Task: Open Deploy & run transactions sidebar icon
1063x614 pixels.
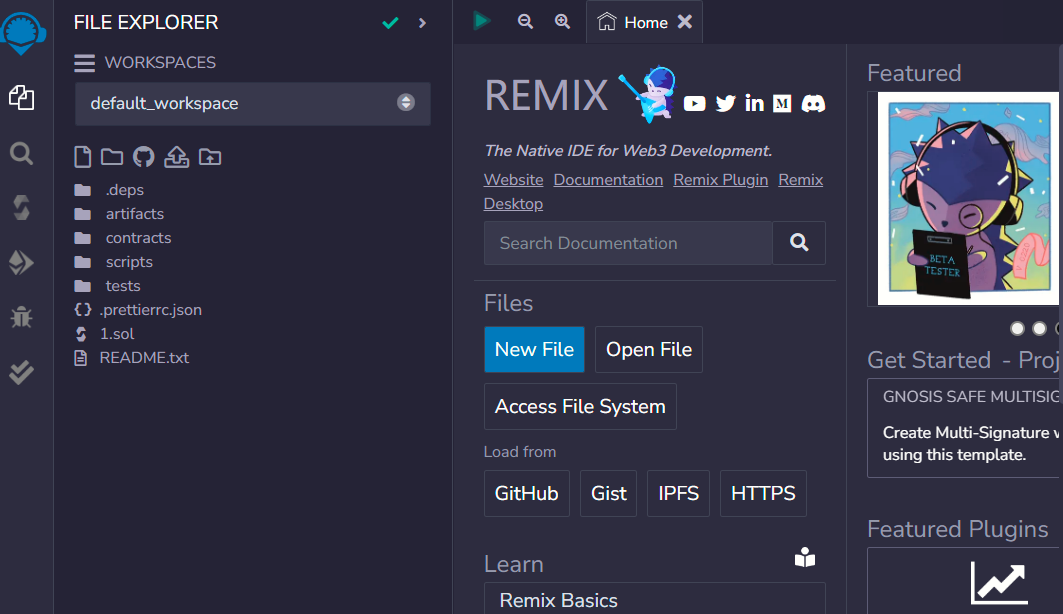Action: point(22,262)
